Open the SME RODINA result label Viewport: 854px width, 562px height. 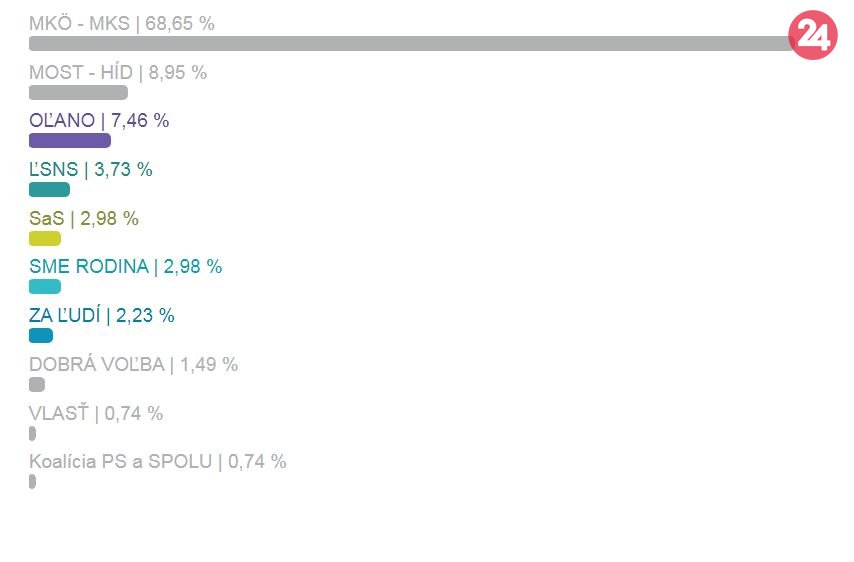(x=126, y=267)
